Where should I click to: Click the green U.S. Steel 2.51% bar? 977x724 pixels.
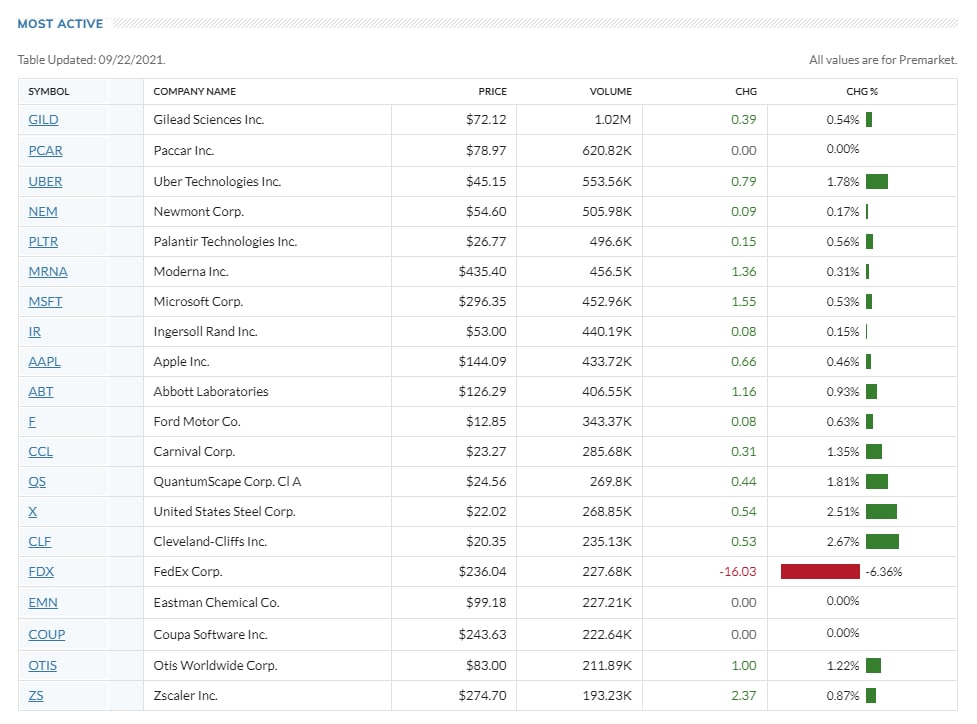(881, 512)
